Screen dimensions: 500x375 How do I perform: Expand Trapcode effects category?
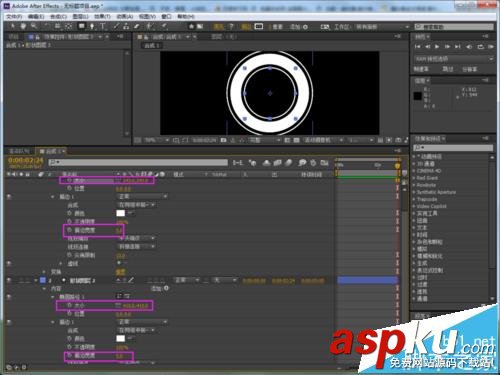coord(414,199)
